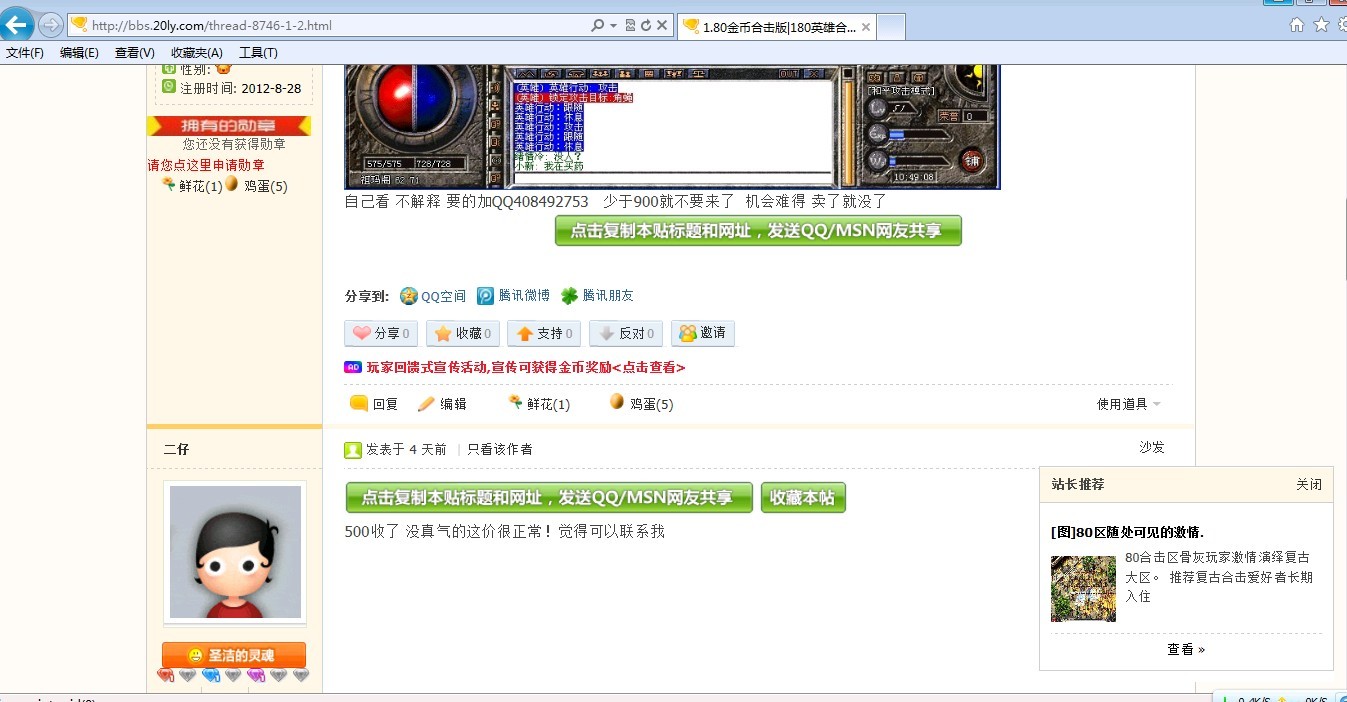Open the address bar search dropdown arrow

[613, 25]
